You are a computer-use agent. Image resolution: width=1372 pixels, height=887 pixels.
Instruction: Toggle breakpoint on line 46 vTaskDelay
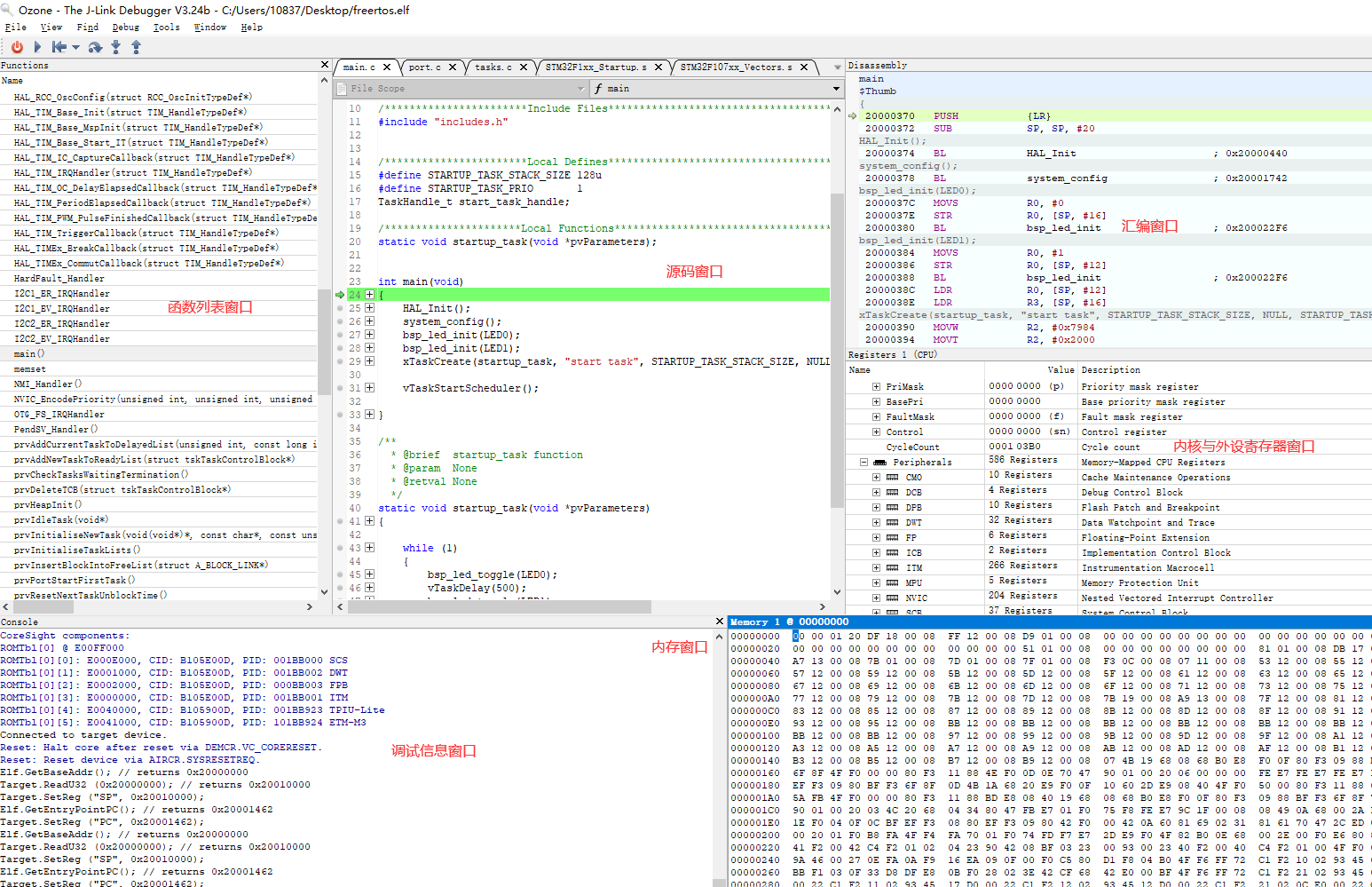(x=340, y=588)
